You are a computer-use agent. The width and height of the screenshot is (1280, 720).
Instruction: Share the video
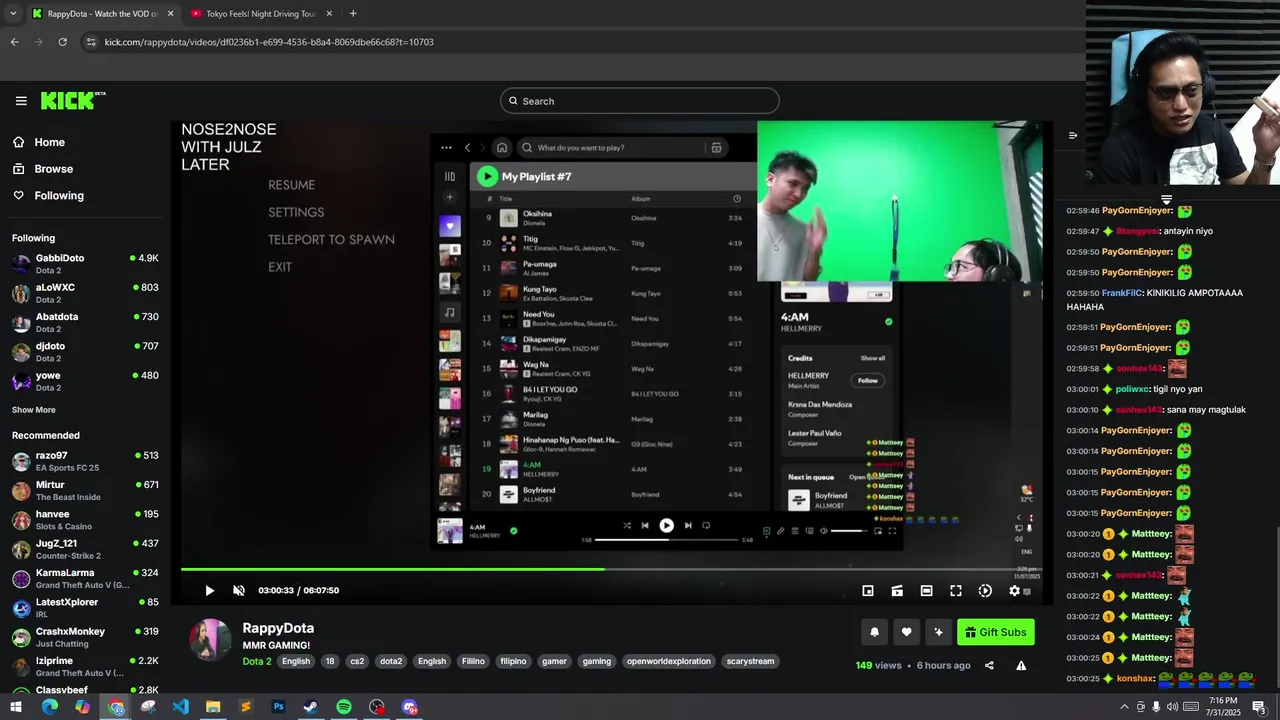(x=989, y=666)
